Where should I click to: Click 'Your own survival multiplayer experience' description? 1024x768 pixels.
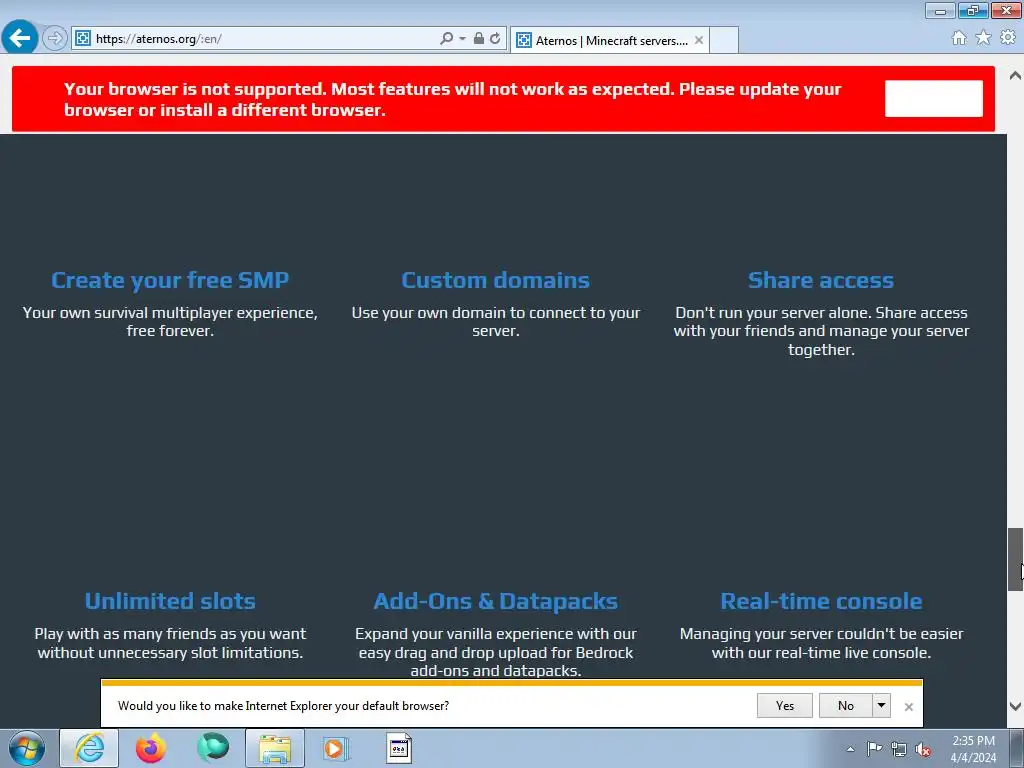click(x=170, y=321)
